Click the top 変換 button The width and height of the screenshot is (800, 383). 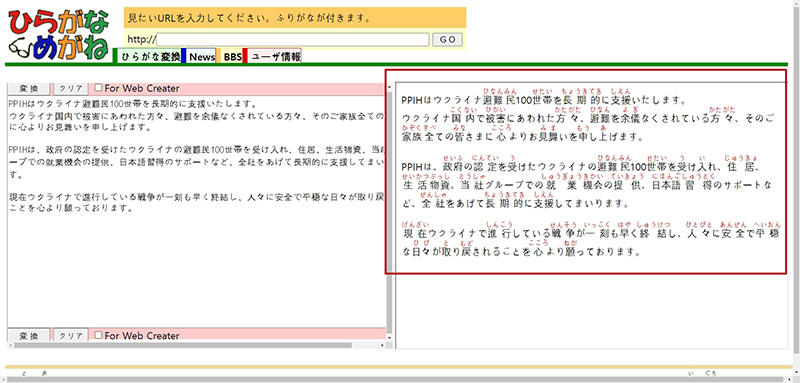tap(29, 88)
